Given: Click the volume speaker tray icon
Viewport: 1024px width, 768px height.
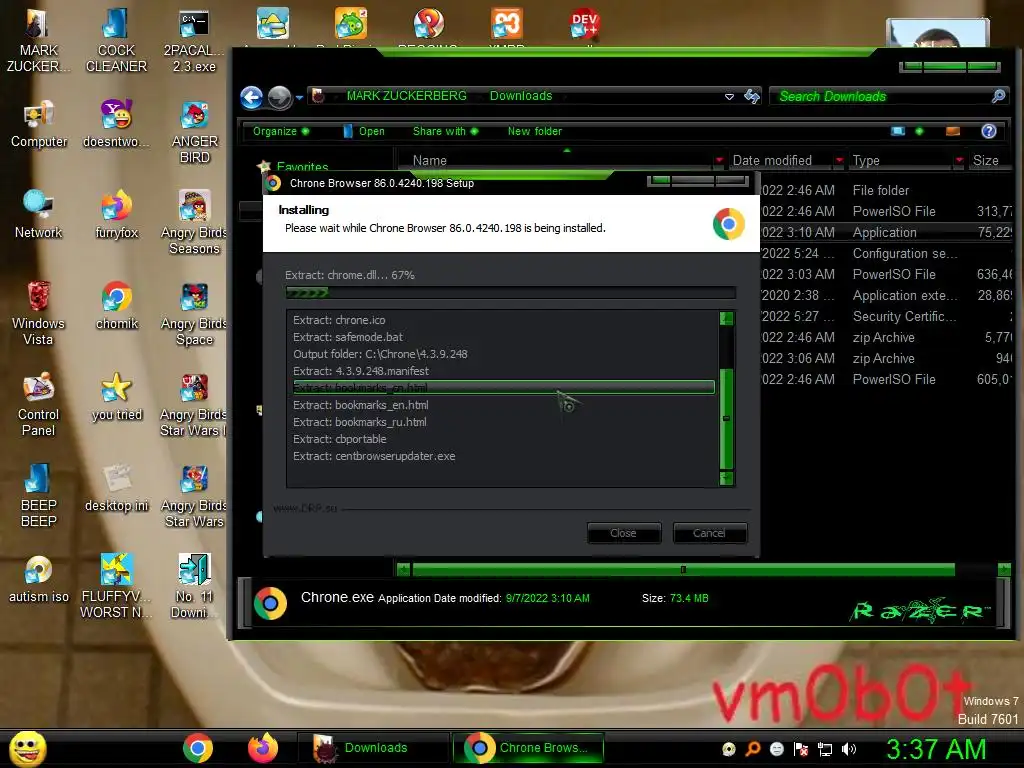Looking at the screenshot, I should pos(849,749).
